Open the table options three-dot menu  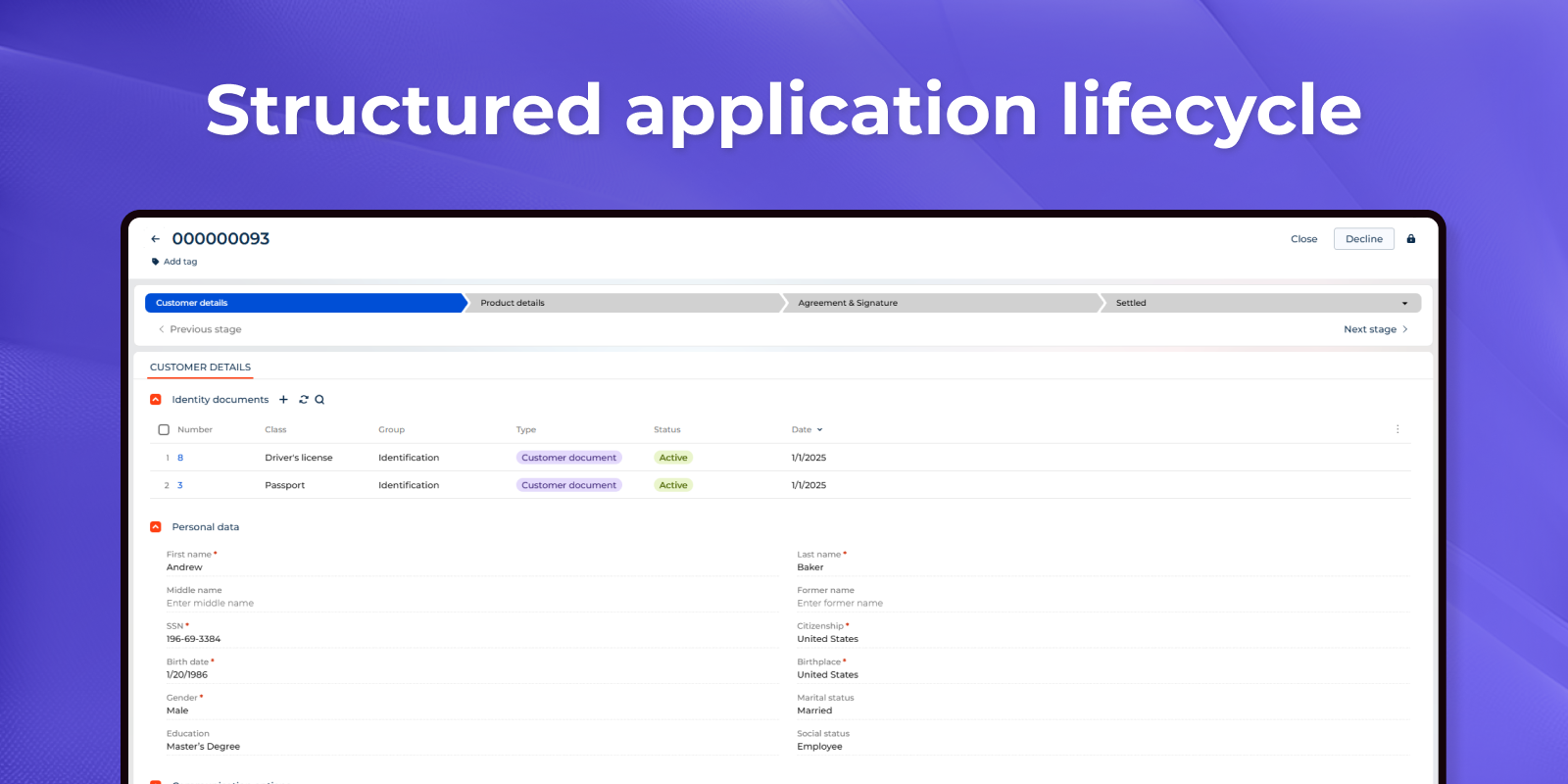click(1397, 429)
